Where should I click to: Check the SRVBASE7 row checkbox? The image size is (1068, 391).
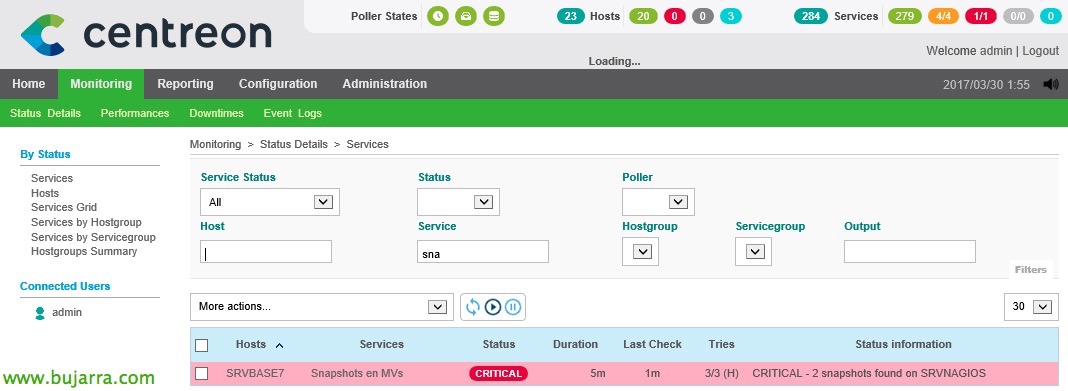(202, 373)
